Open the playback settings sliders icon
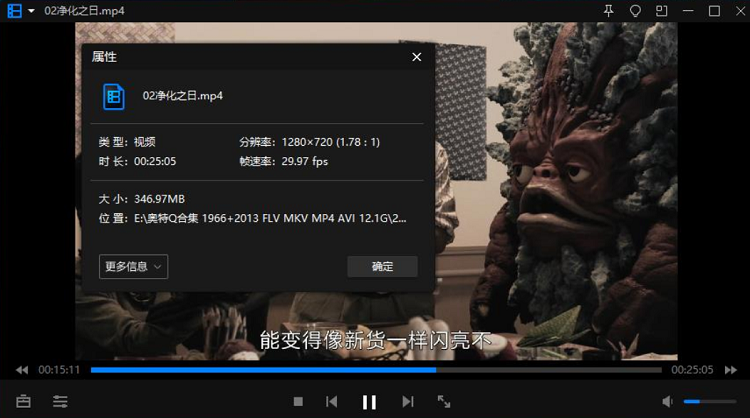Image resolution: width=750 pixels, height=418 pixels. [61, 401]
